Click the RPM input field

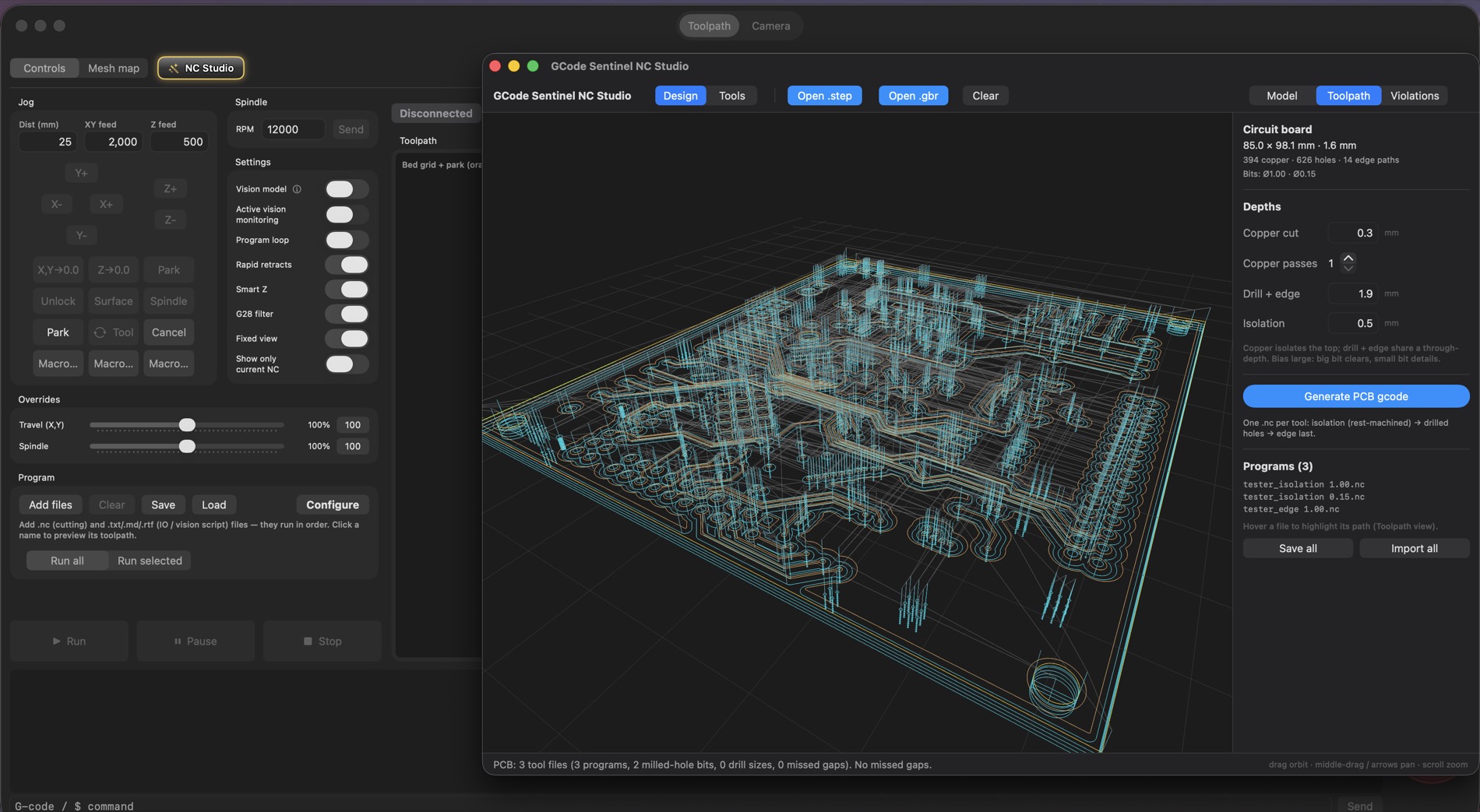[292, 129]
